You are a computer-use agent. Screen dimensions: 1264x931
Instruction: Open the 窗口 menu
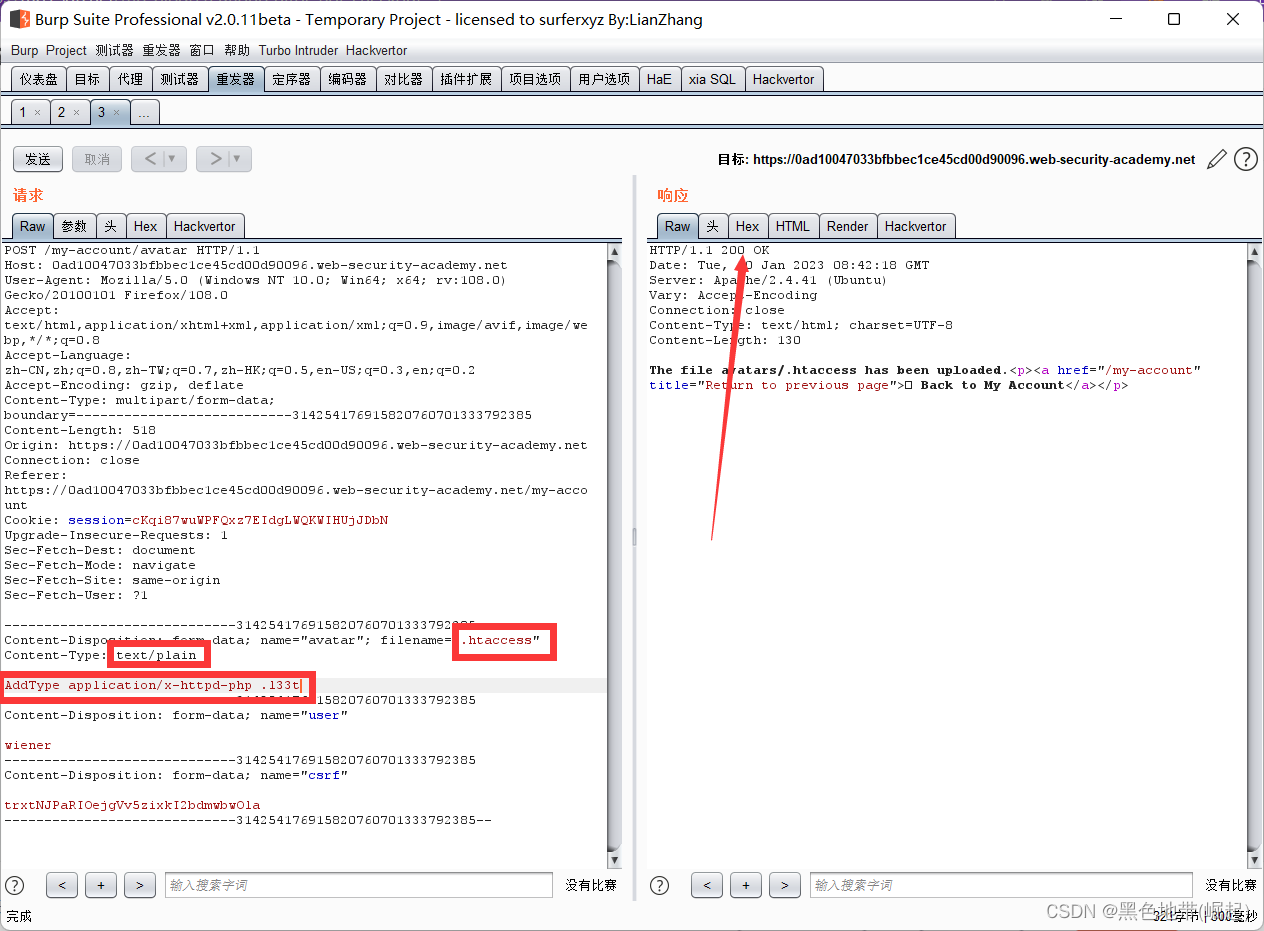click(202, 50)
